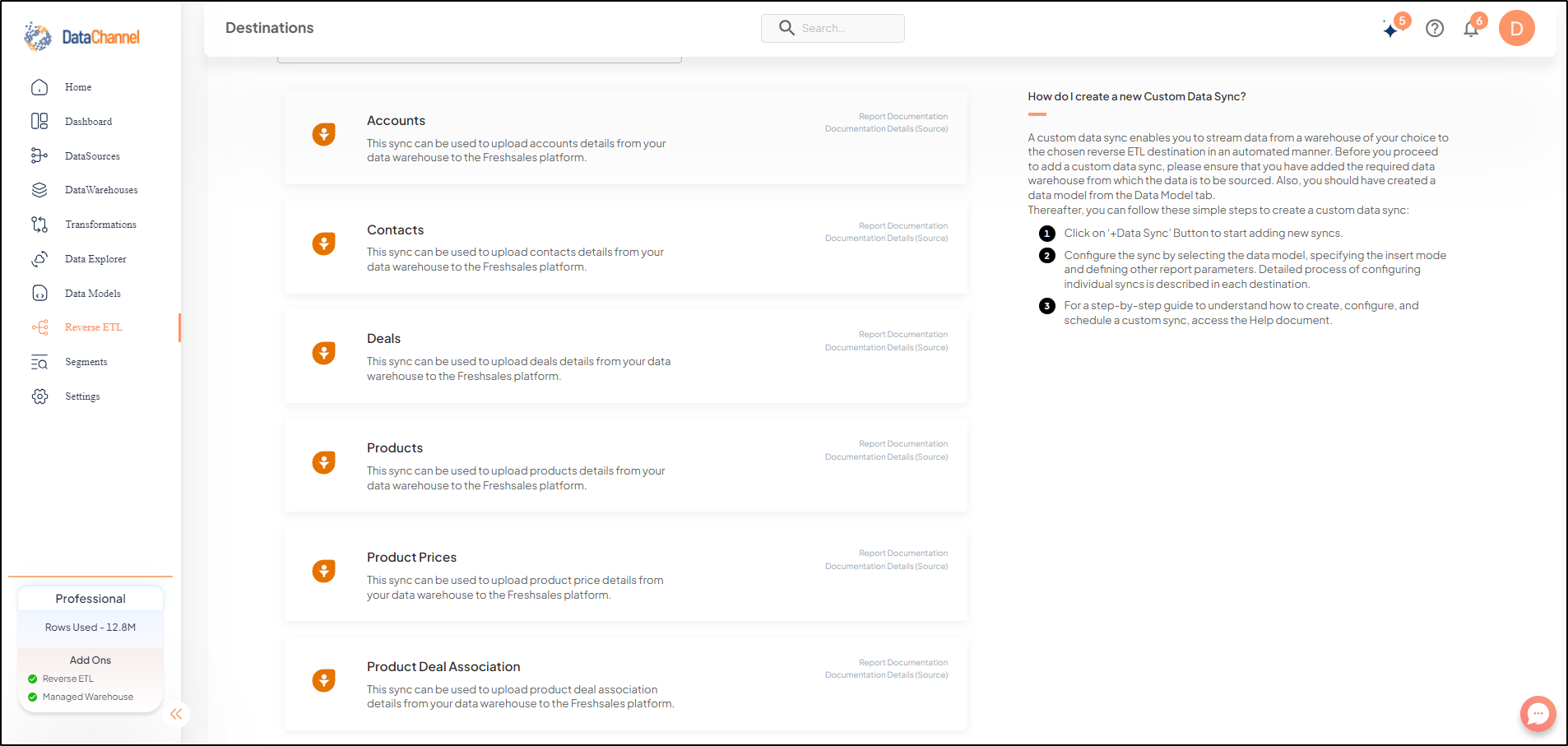Viewport: 1568px width, 746px height.
Task: Select Reverse ETL menu item
Action: tap(94, 327)
